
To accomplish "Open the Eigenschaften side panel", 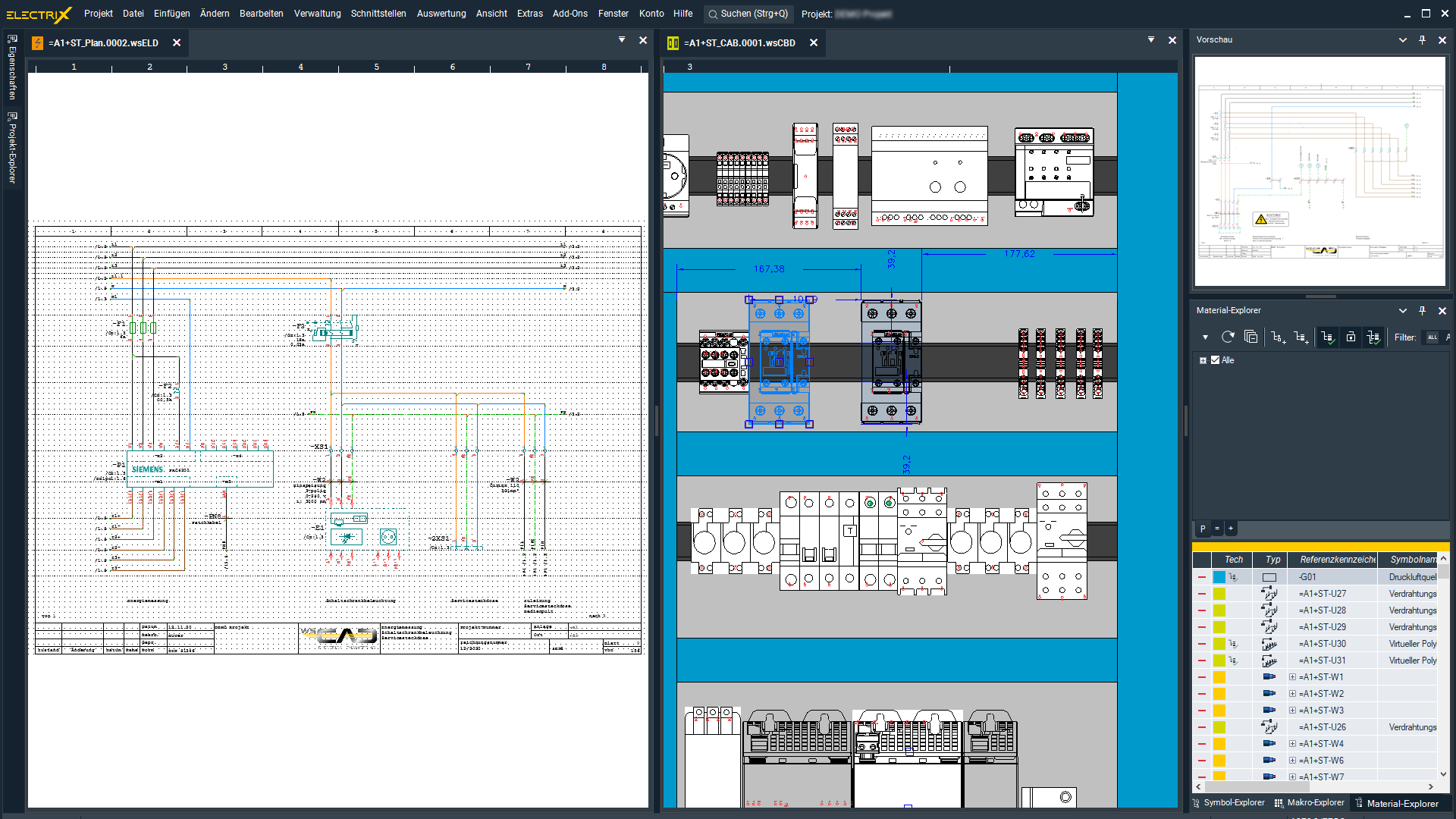I will (x=12, y=68).
